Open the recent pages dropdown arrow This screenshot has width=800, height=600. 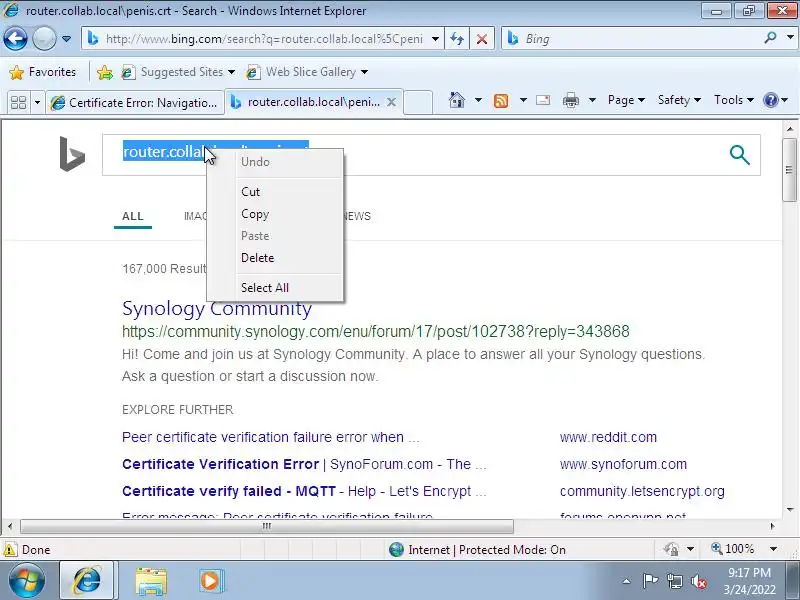click(66, 39)
